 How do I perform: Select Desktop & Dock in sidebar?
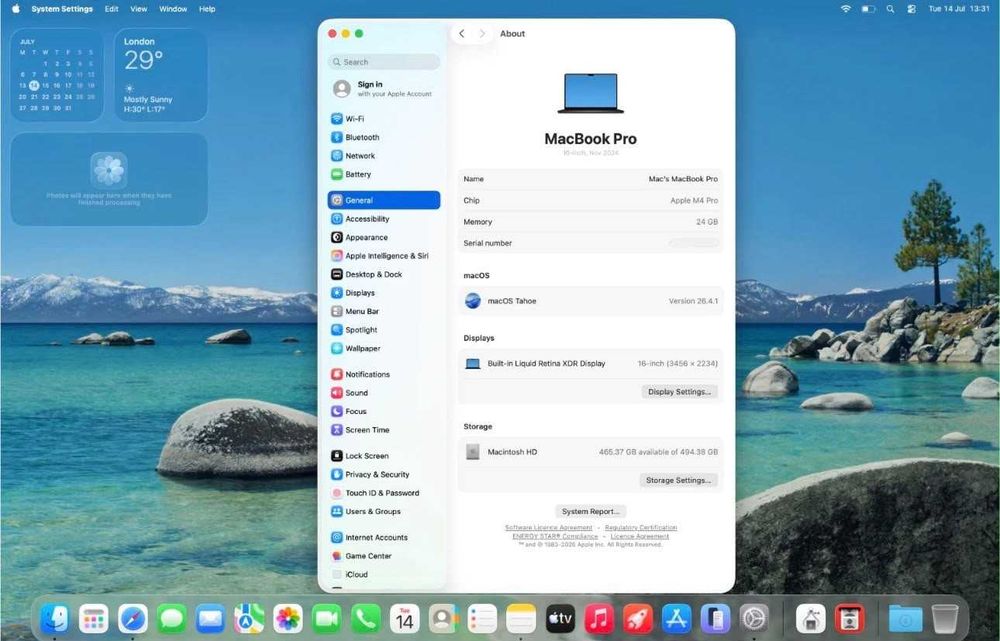click(383, 274)
